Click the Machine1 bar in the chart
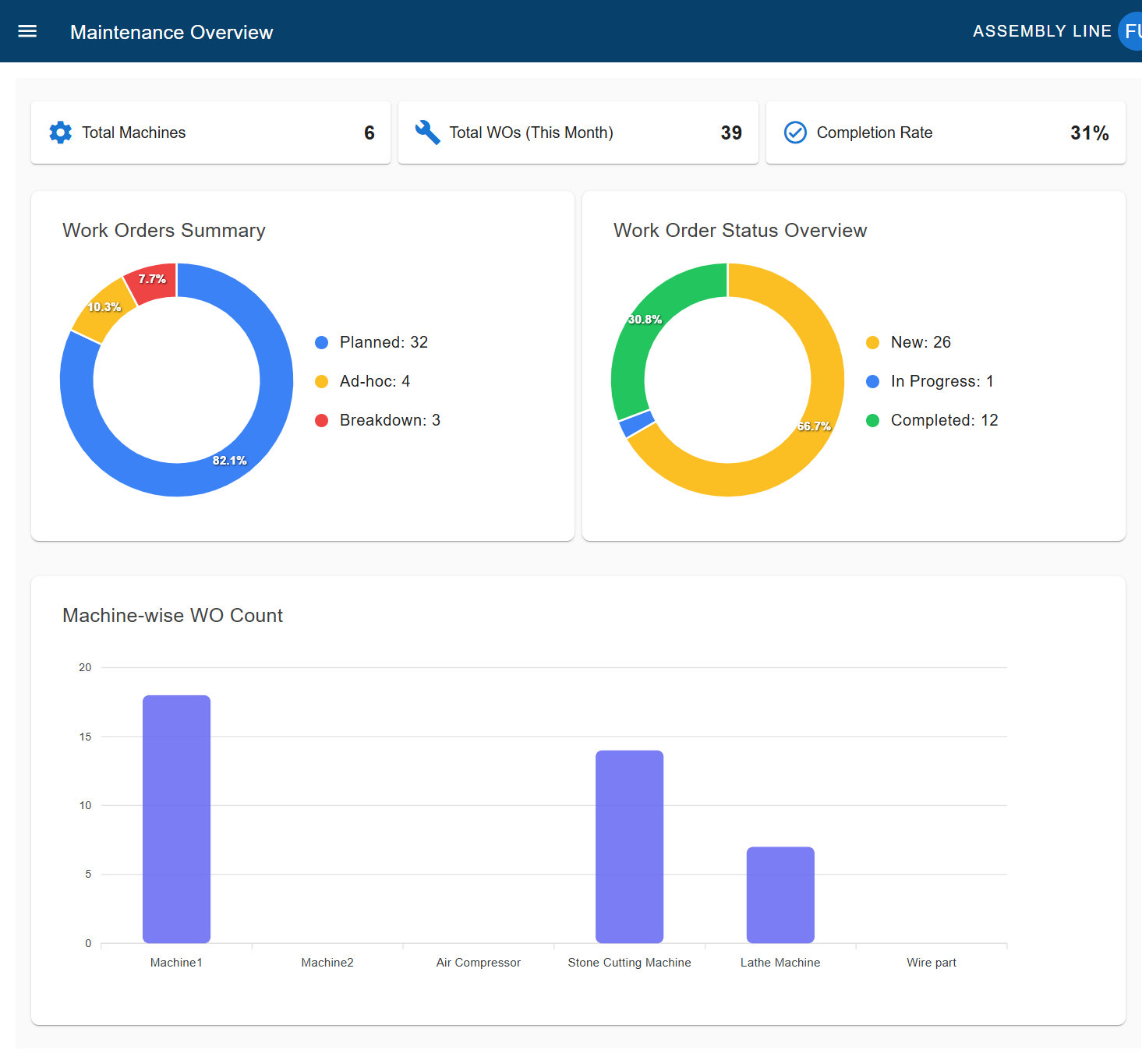The height and width of the screenshot is (1064, 1142). [x=176, y=818]
